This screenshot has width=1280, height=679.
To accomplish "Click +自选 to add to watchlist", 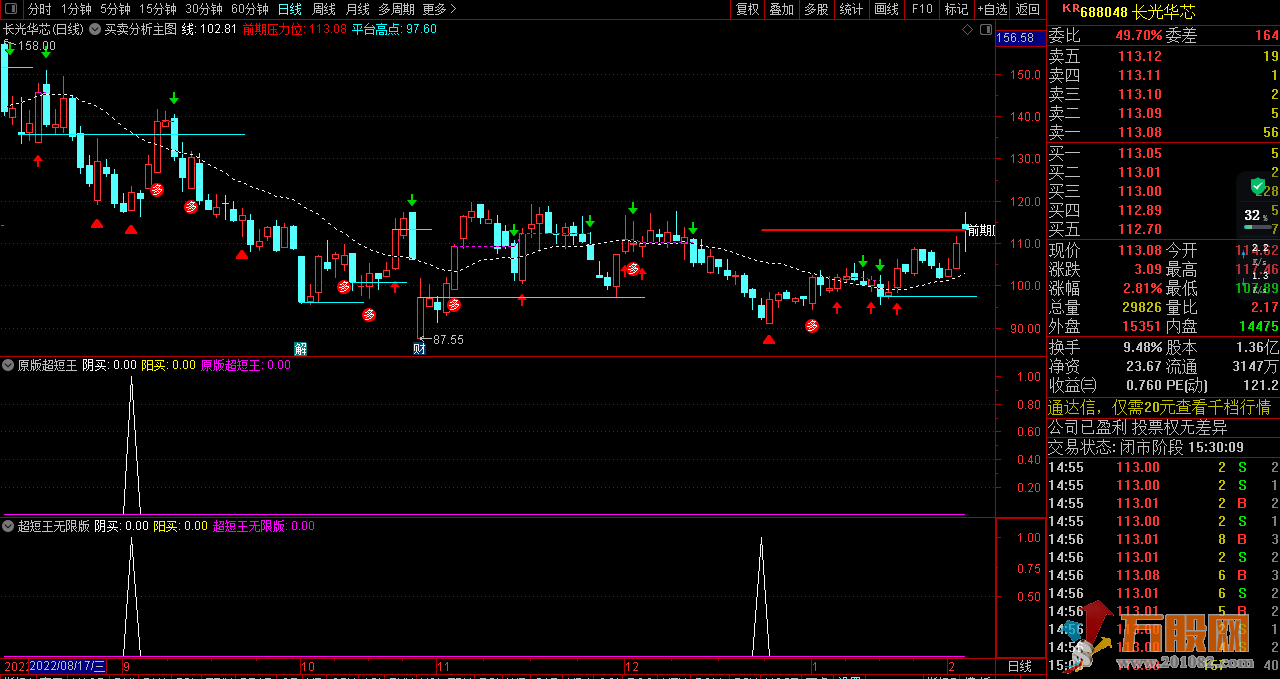I will tap(992, 9).
